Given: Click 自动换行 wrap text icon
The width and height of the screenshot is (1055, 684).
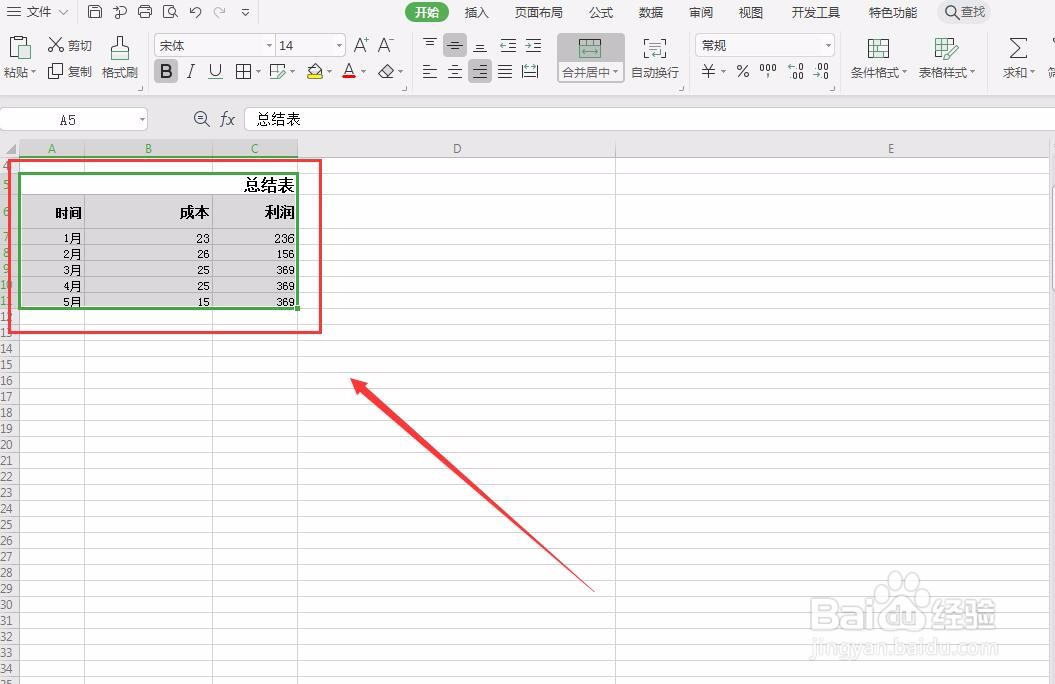Looking at the screenshot, I should [x=655, y=58].
